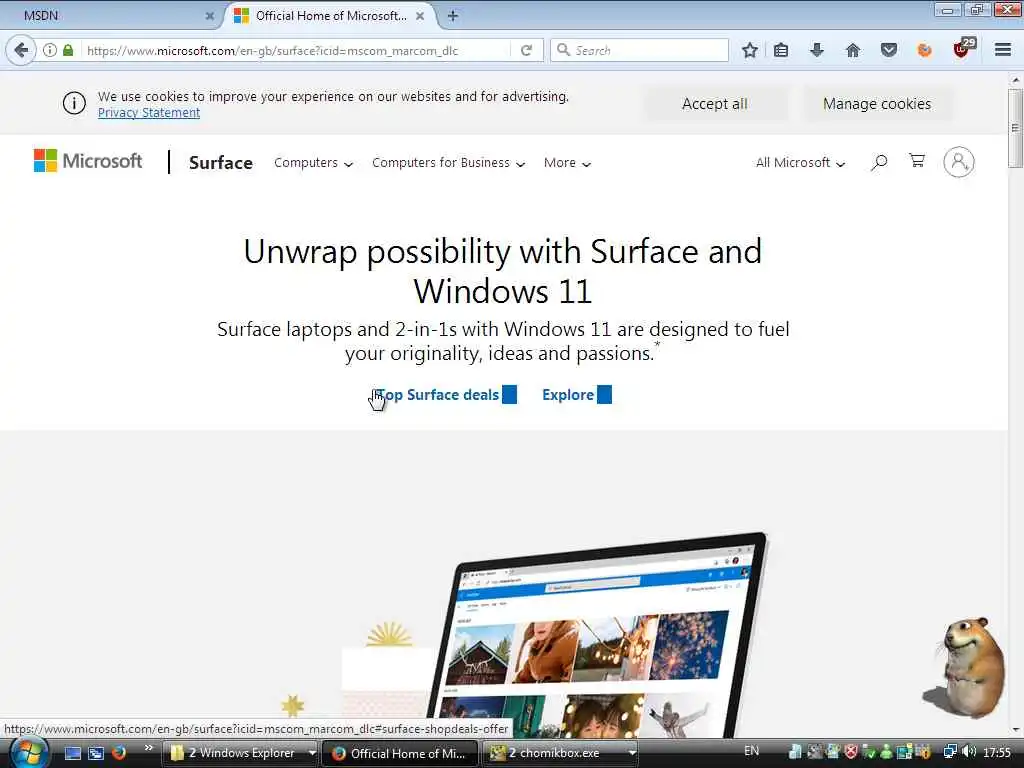
Task: Open the orange Firefox account icon
Action: (x=924, y=50)
